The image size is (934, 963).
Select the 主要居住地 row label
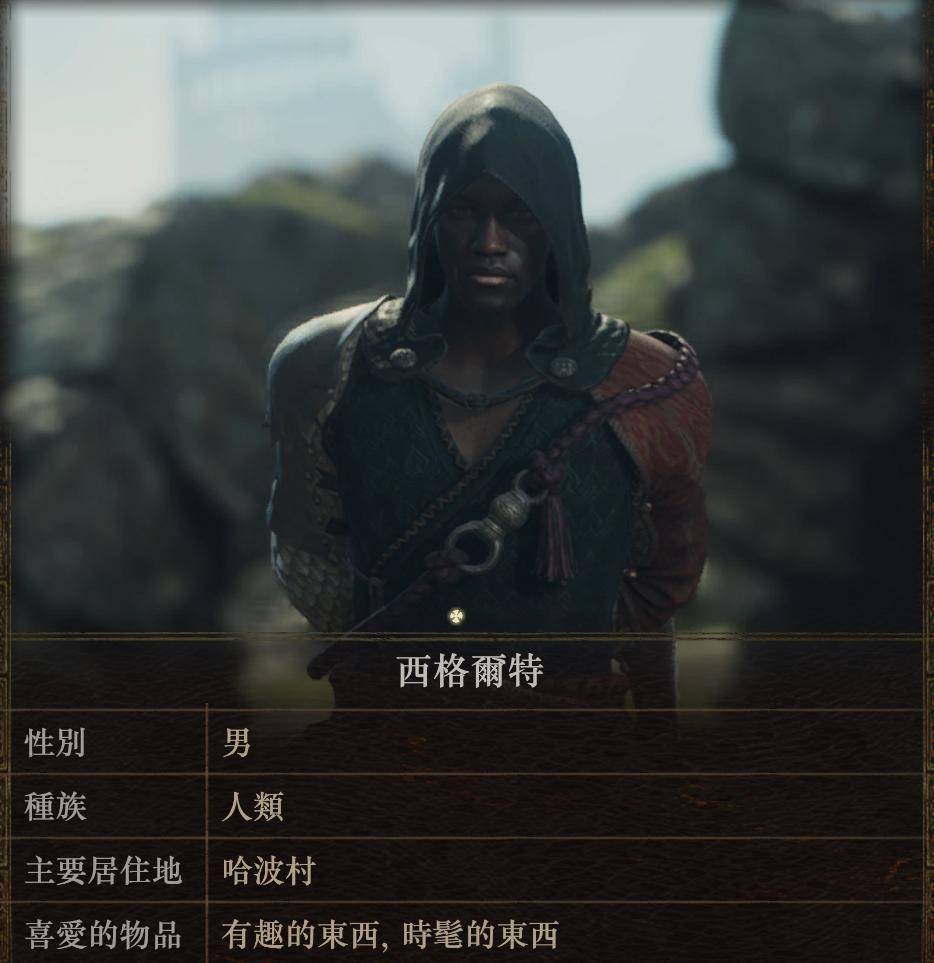[x=103, y=870]
